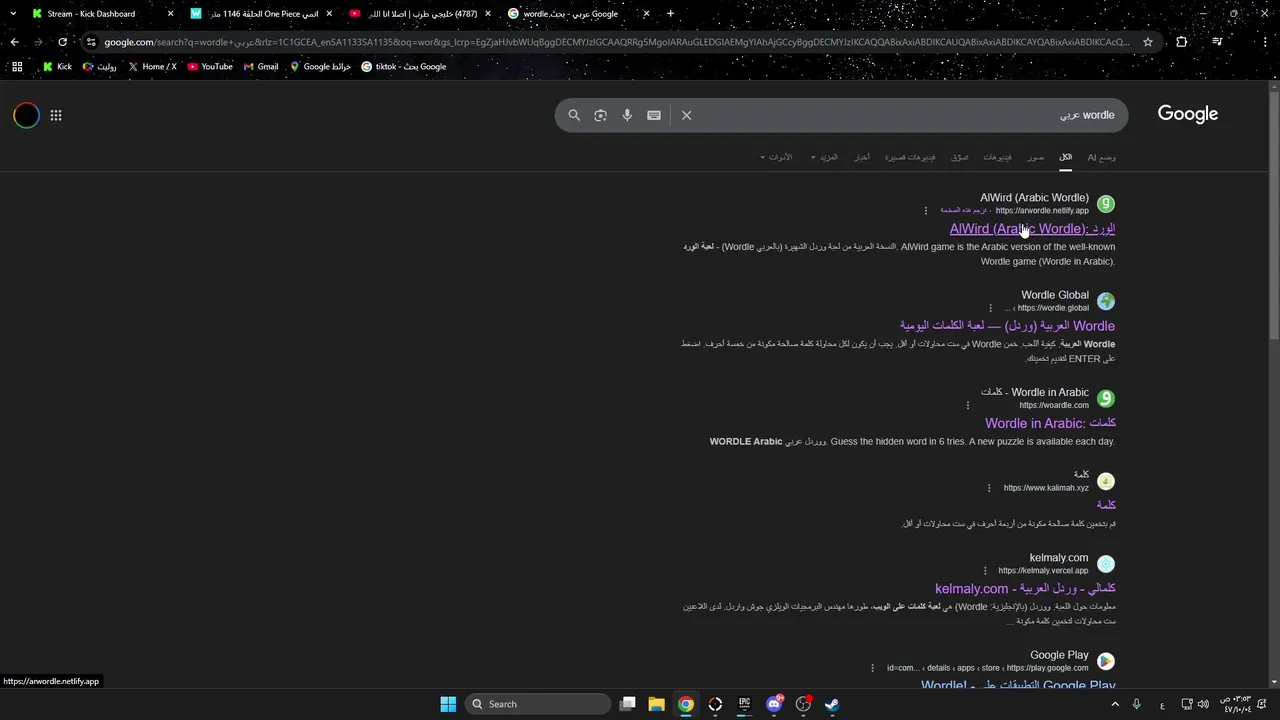Click the magnifier search icon in Google search box
Image resolution: width=1280 pixels, height=720 pixels.
pyautogui.click(x=574, y=115)
